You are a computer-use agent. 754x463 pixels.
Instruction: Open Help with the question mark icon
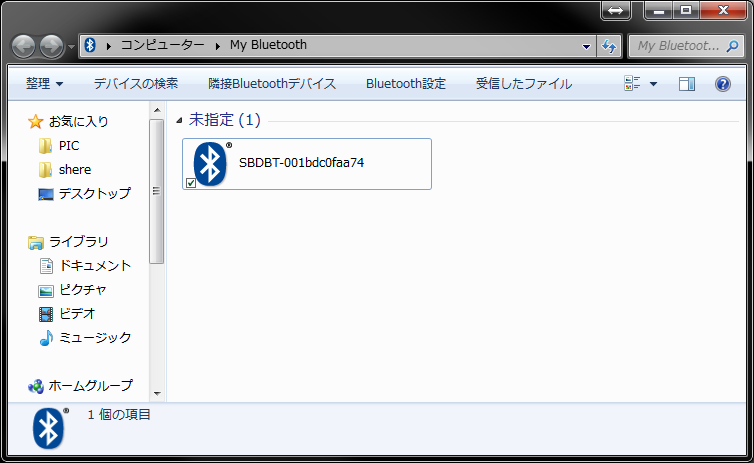(x=723, y=84)
